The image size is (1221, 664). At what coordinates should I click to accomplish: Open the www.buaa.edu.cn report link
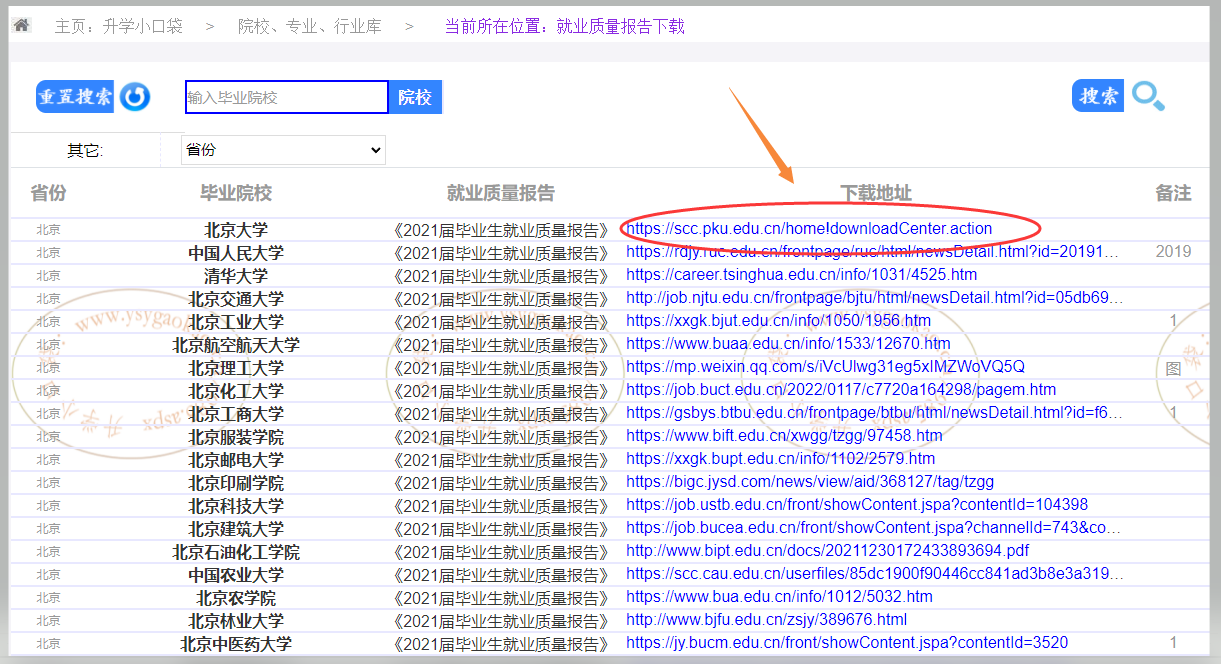click(x=788, y=344)
